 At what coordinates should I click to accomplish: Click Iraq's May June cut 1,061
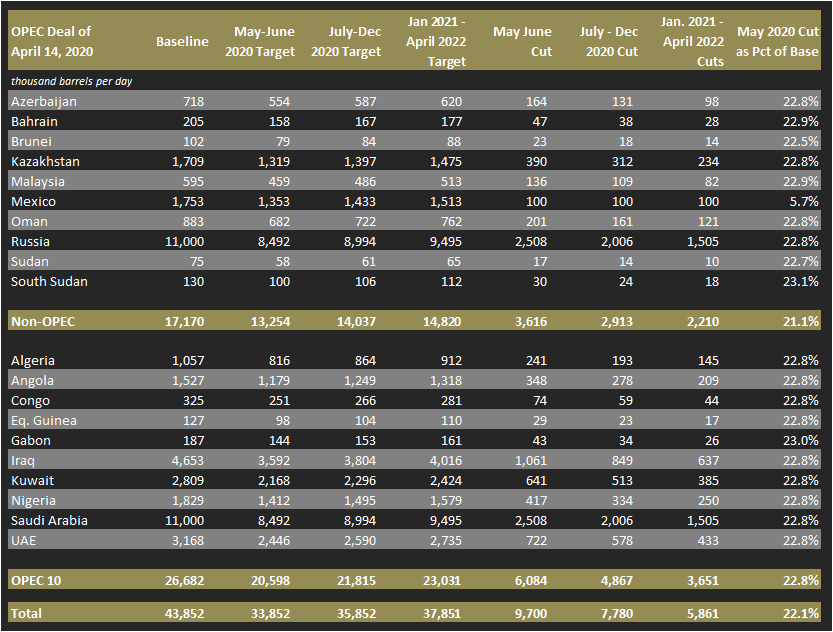(x=531, y=461)
